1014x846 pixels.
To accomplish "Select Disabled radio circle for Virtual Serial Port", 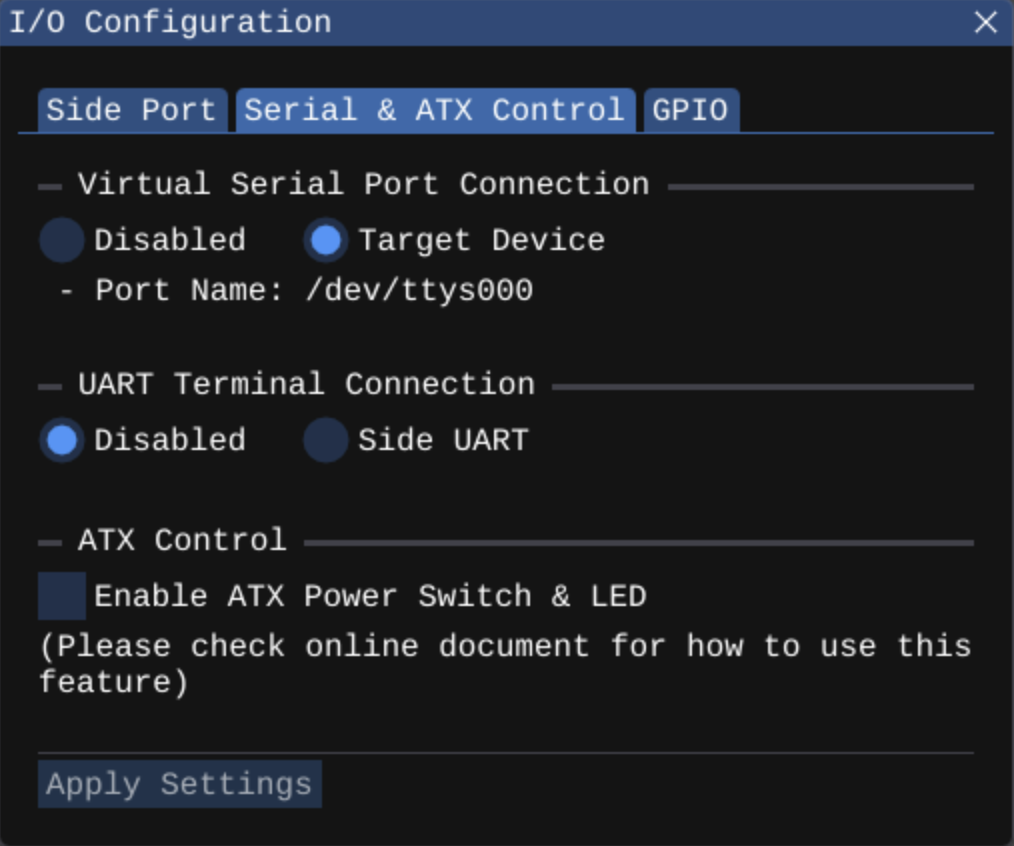I will (x=62, y=241).
